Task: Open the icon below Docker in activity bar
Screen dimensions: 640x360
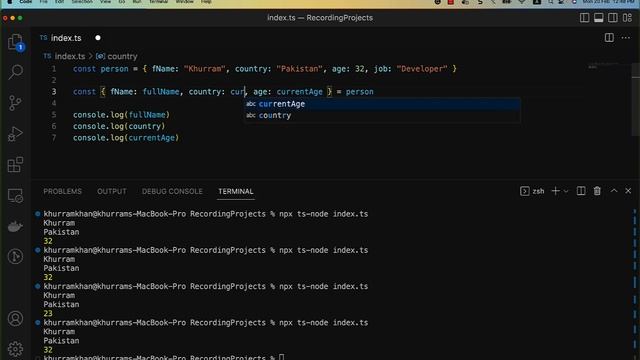Action: 16,256
